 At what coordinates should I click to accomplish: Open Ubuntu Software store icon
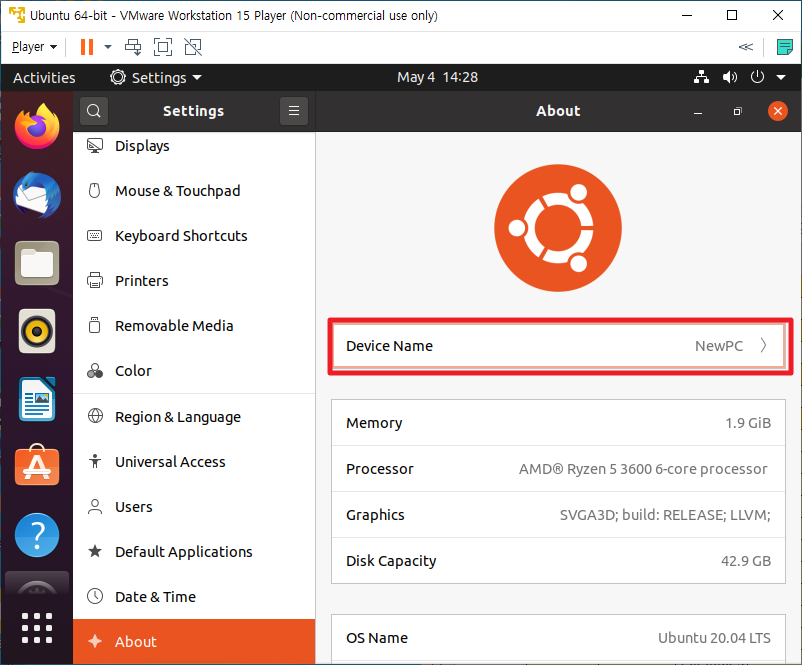[x=37, y=465]
